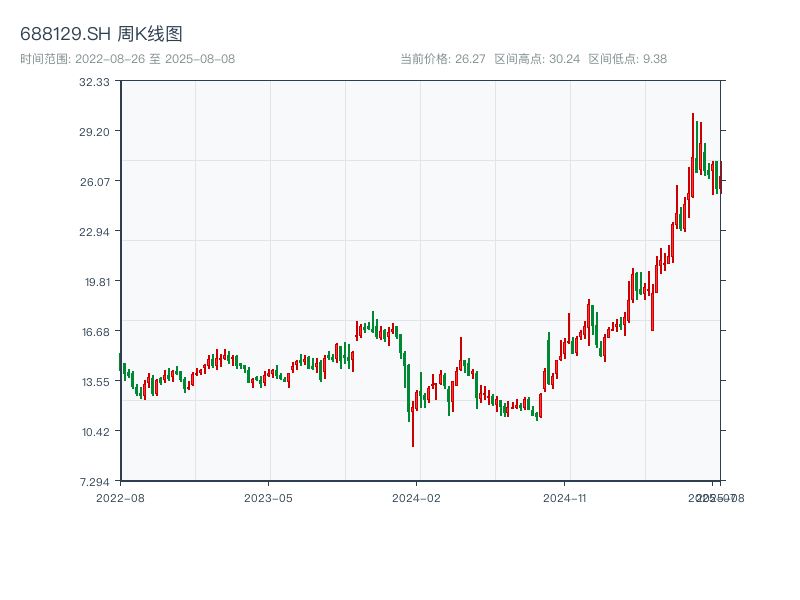This screenshot has width=800, height=600.
Task: Click the 2022-08 date axis label
Action: coord(120,497)
